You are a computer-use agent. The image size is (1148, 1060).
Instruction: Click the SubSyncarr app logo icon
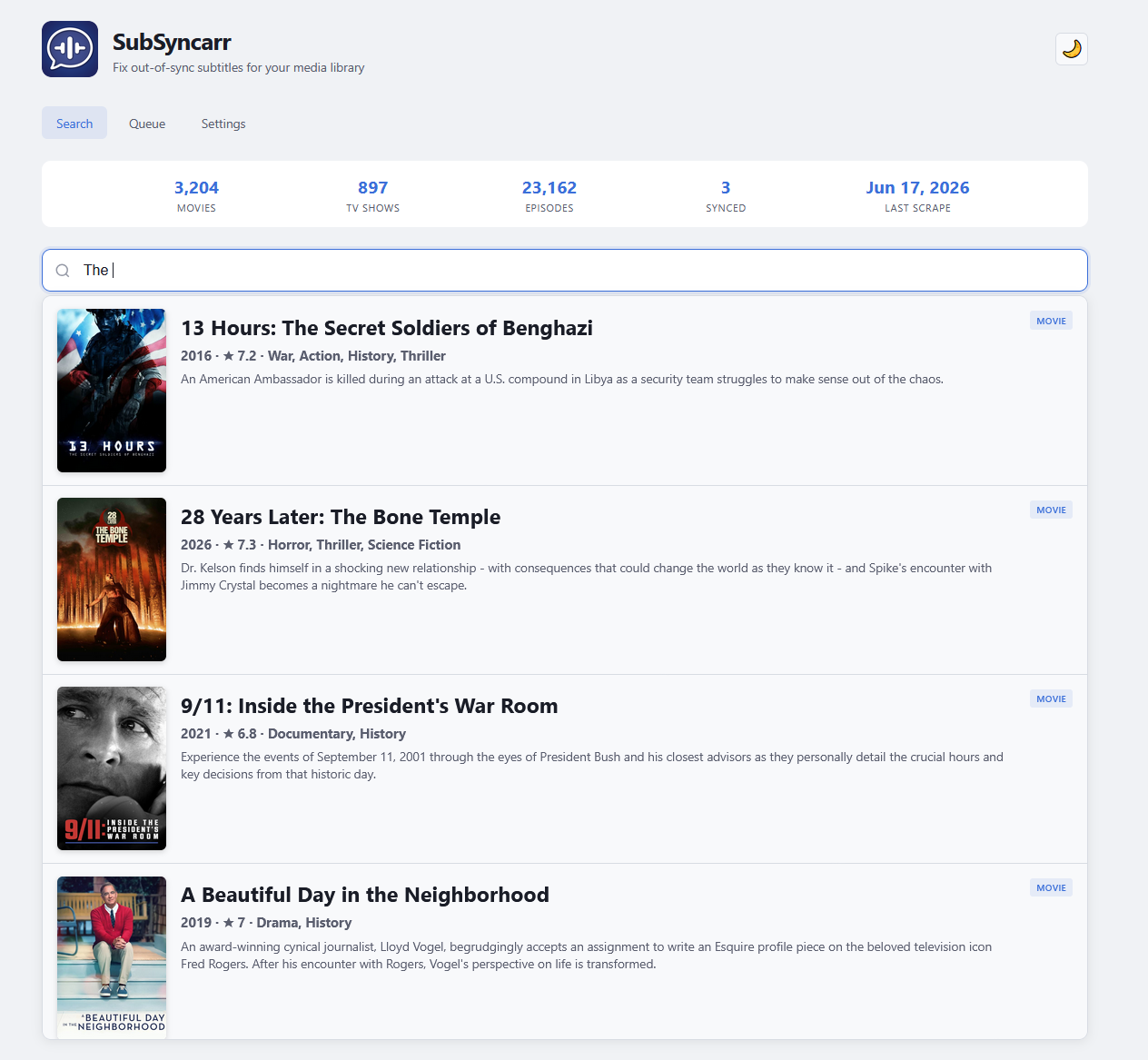pos(70,49)
